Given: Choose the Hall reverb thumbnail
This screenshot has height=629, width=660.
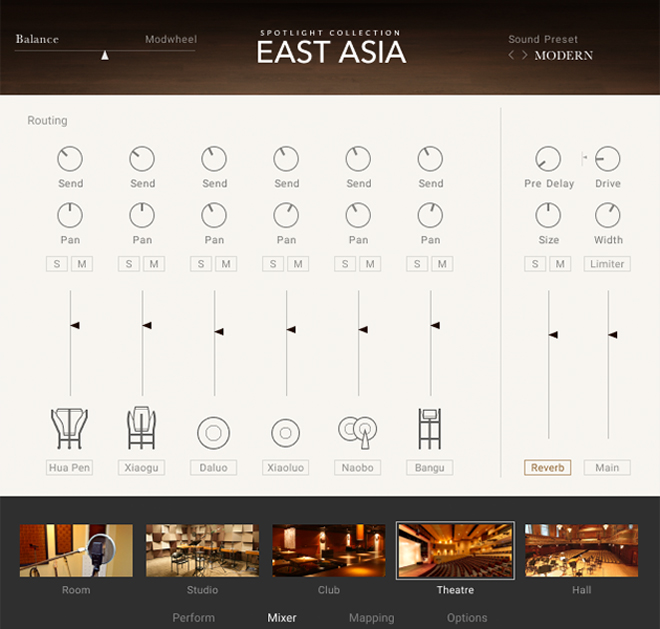Looking at the screenshot, I should click(581, 550).
